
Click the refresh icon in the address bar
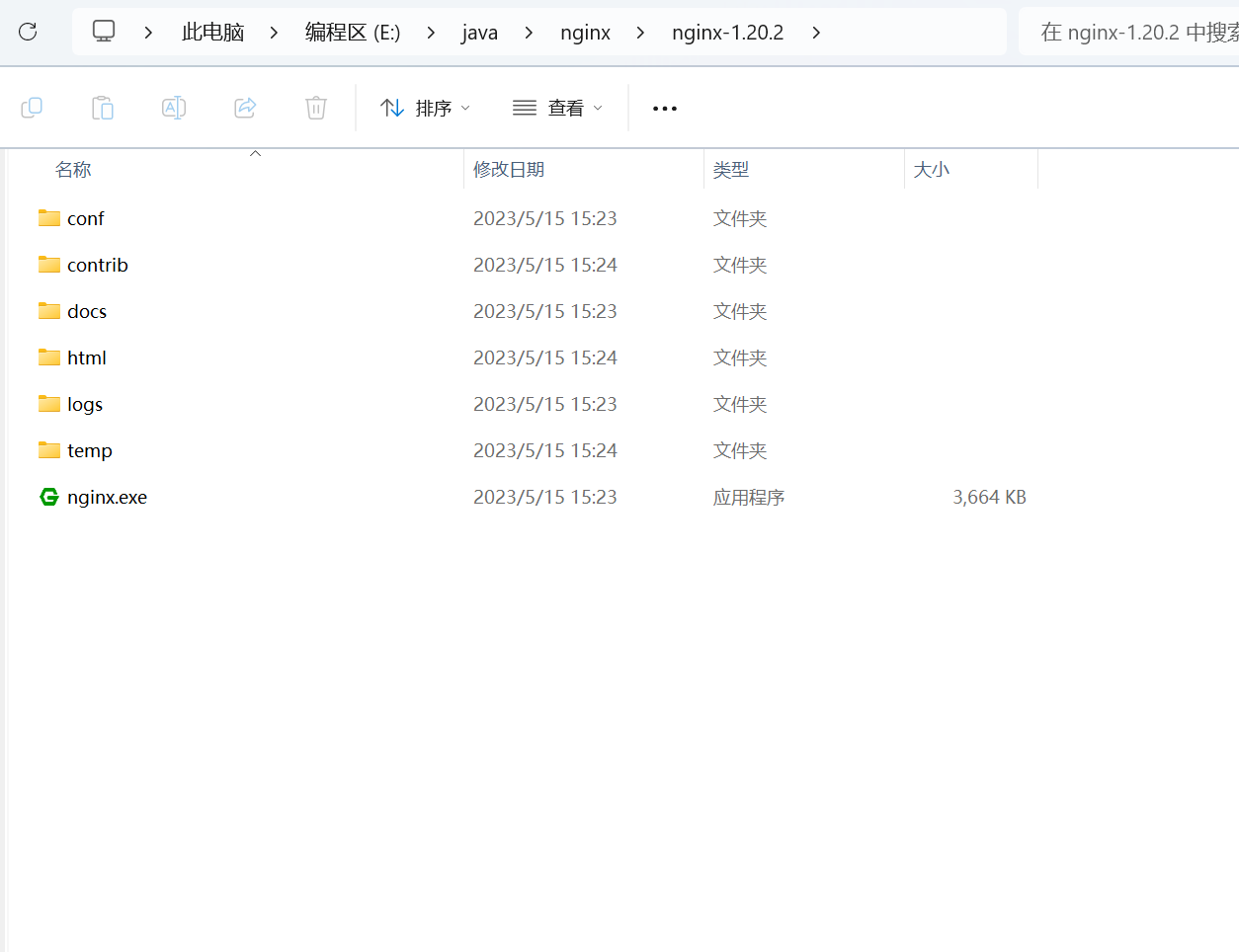(28, 32)
